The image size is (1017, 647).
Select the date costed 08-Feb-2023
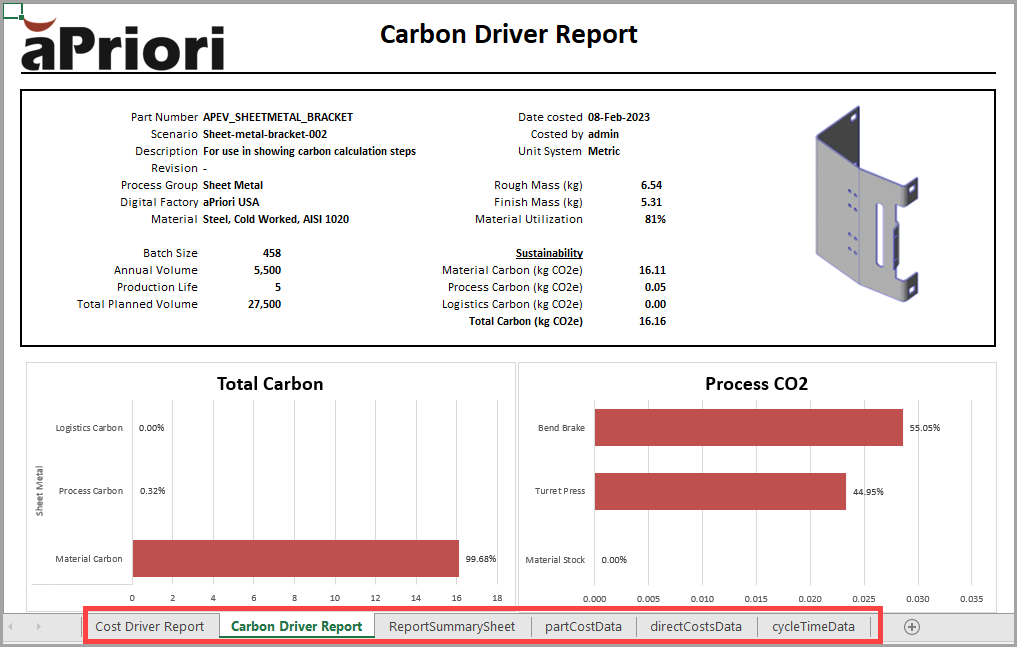click(x=619, y=117)
